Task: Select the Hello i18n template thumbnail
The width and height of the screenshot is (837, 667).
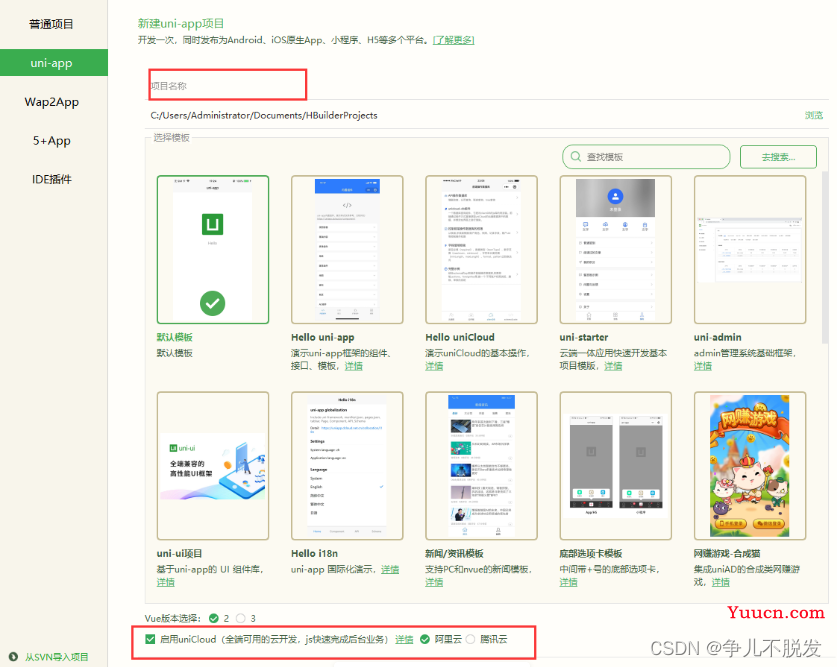Action: (x=347, y=466)
